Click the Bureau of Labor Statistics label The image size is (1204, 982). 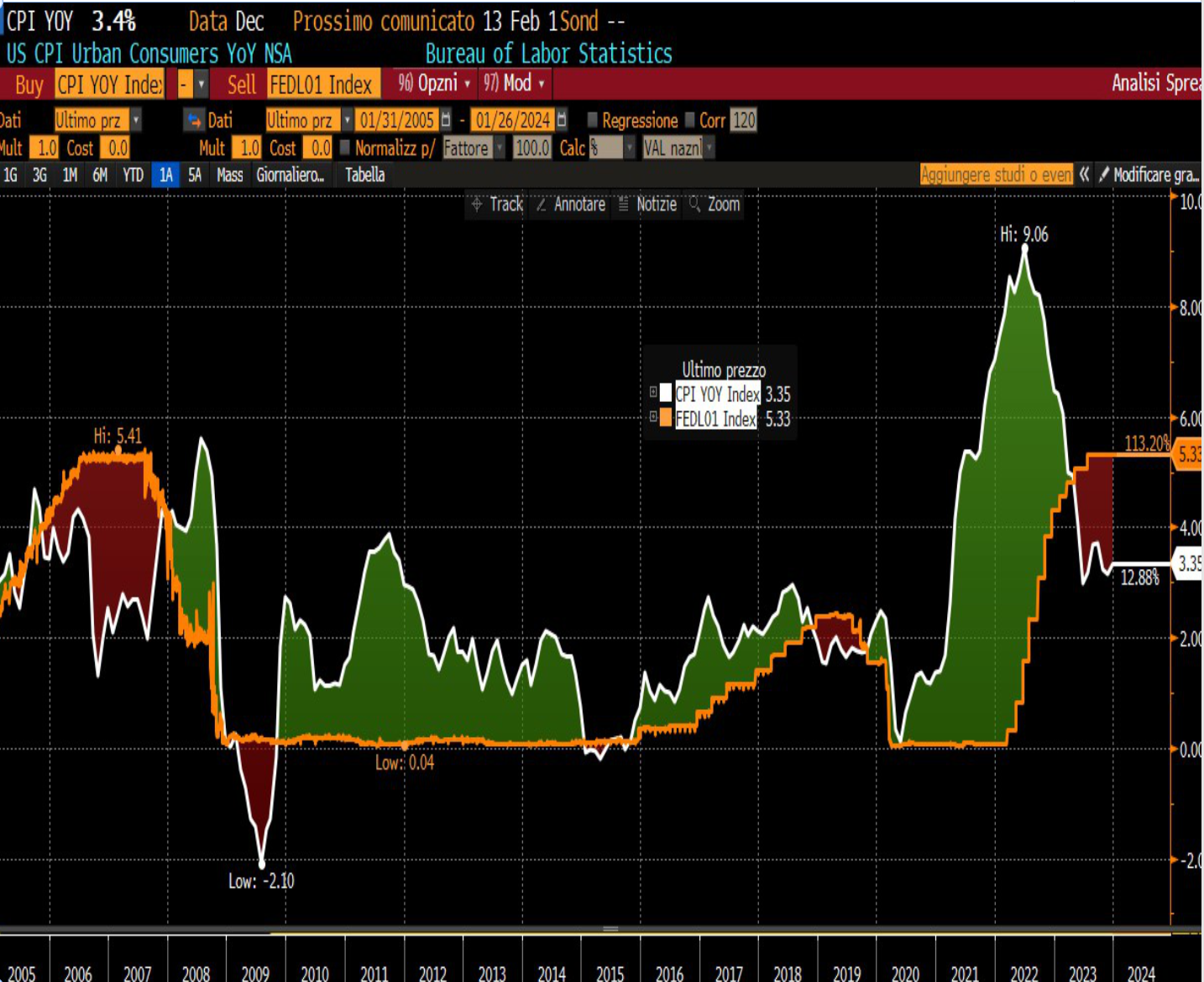[548, 54]
